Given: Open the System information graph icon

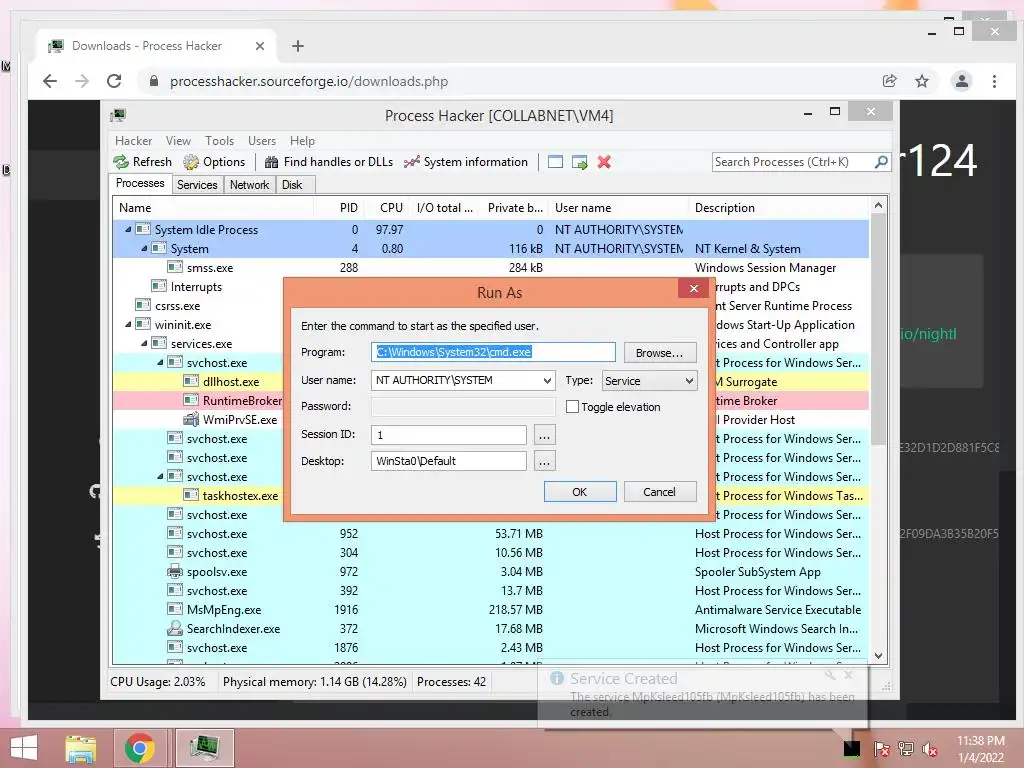Looking at the screenshot, I should point(411,162).
